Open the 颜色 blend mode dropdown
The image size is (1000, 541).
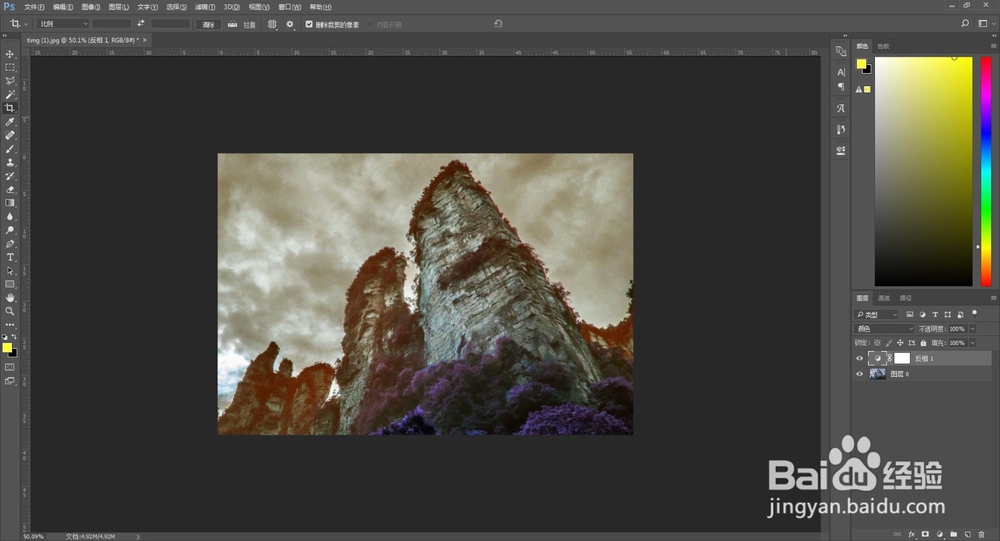(x=885, y=328)
